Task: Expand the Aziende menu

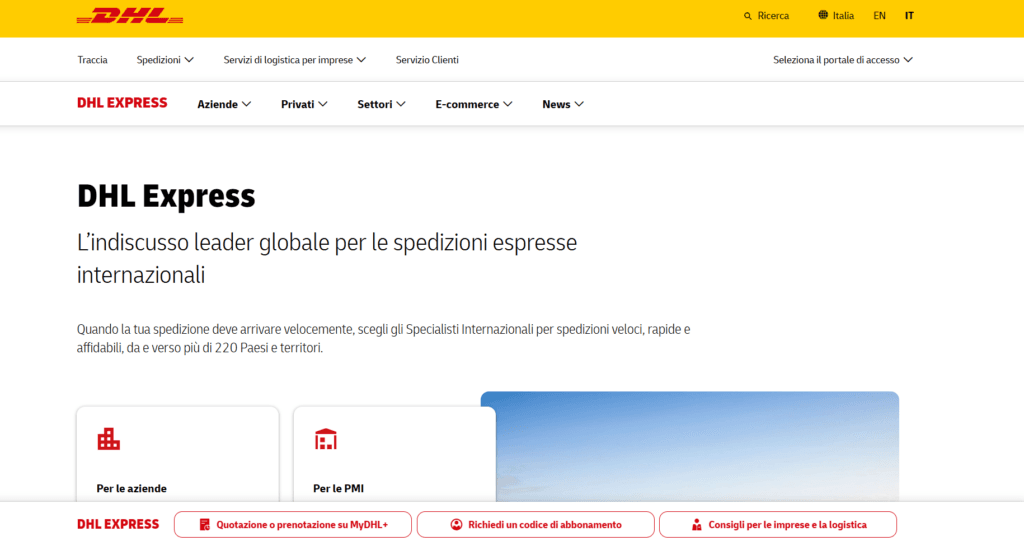Action: click(x=224, y=104)
